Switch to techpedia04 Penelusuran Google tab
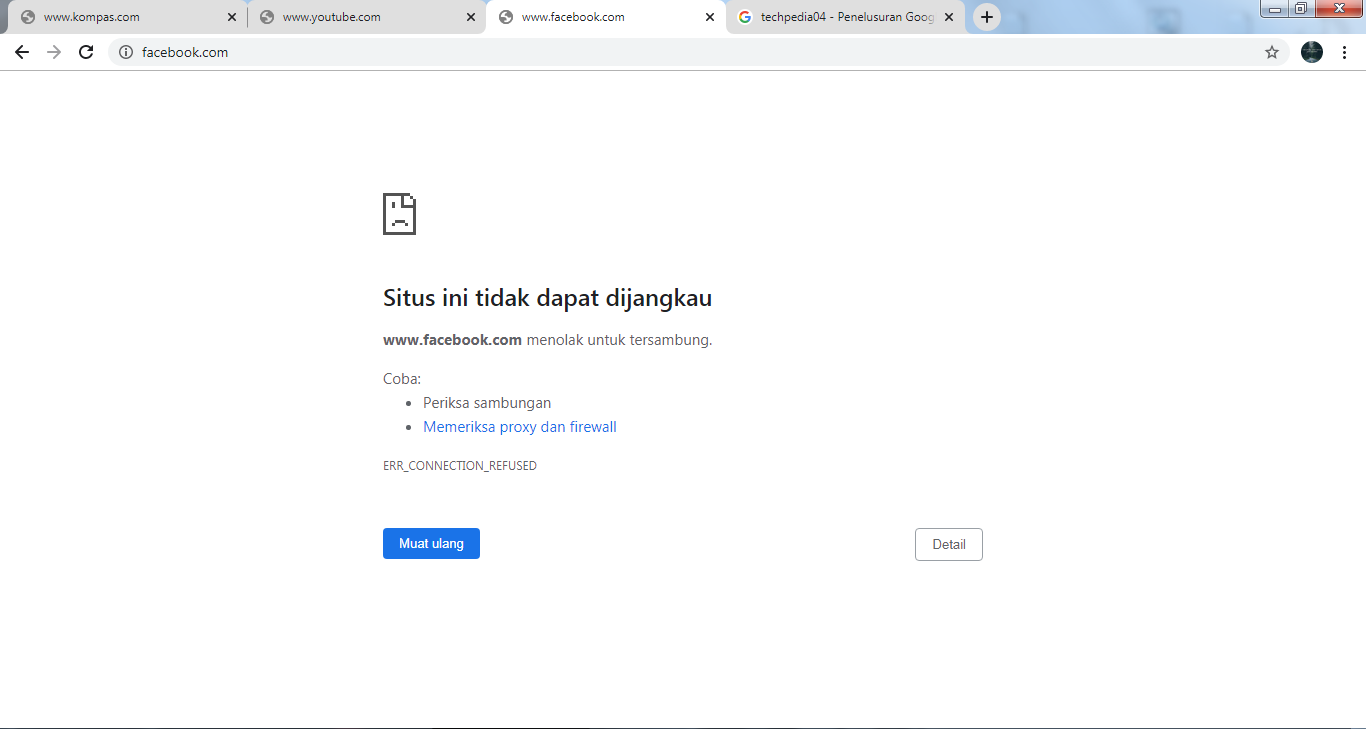The width and height of the screenshot is (1366, 729). click(x=845, y=17)
